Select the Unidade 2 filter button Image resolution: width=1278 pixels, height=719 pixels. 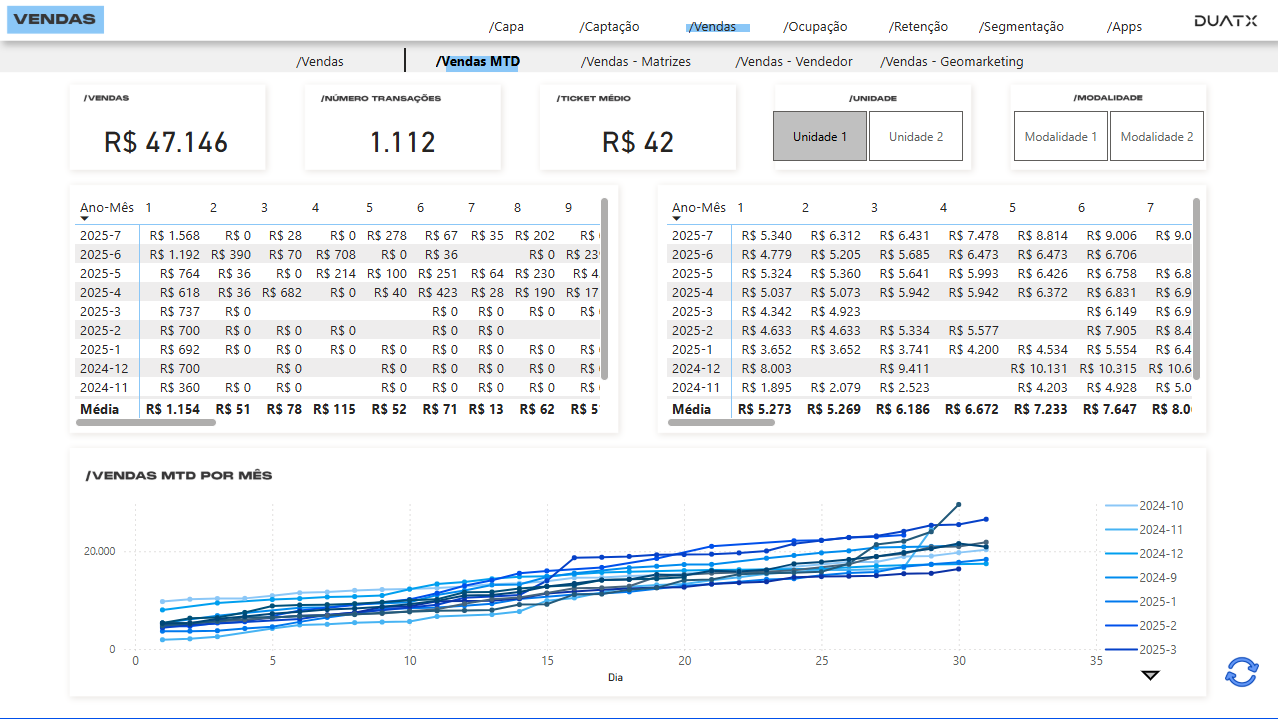(x=914, y=135)
